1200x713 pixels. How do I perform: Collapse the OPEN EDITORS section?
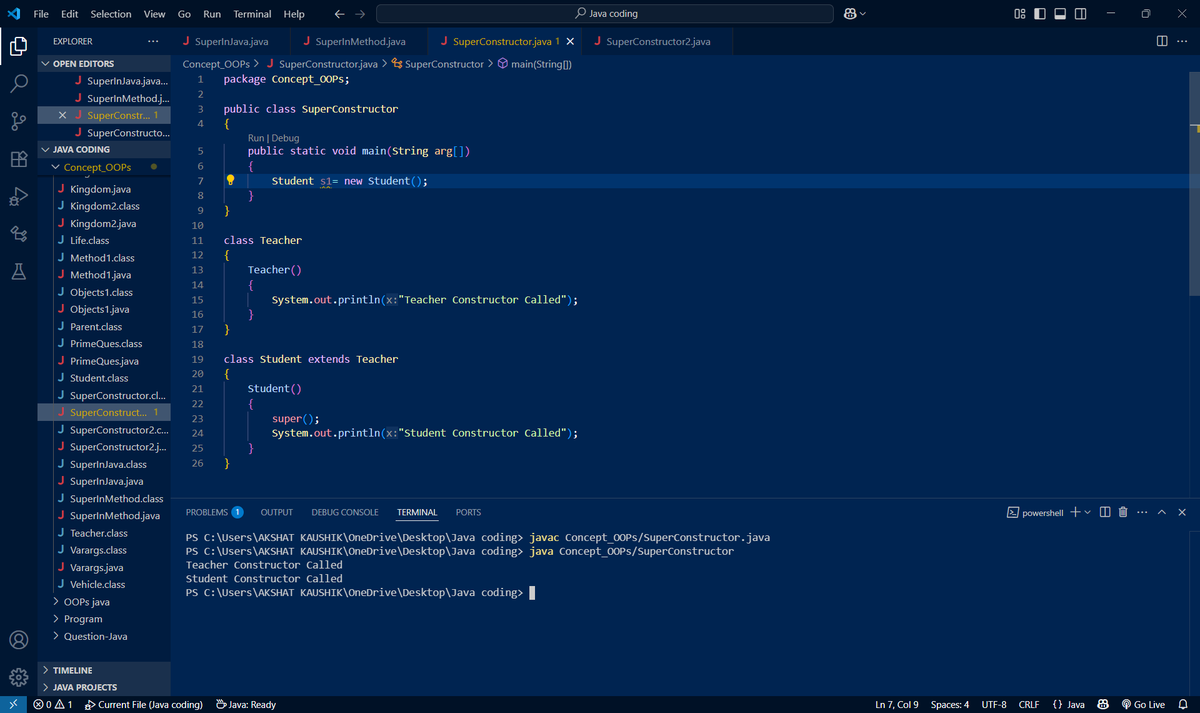(104, 63)
